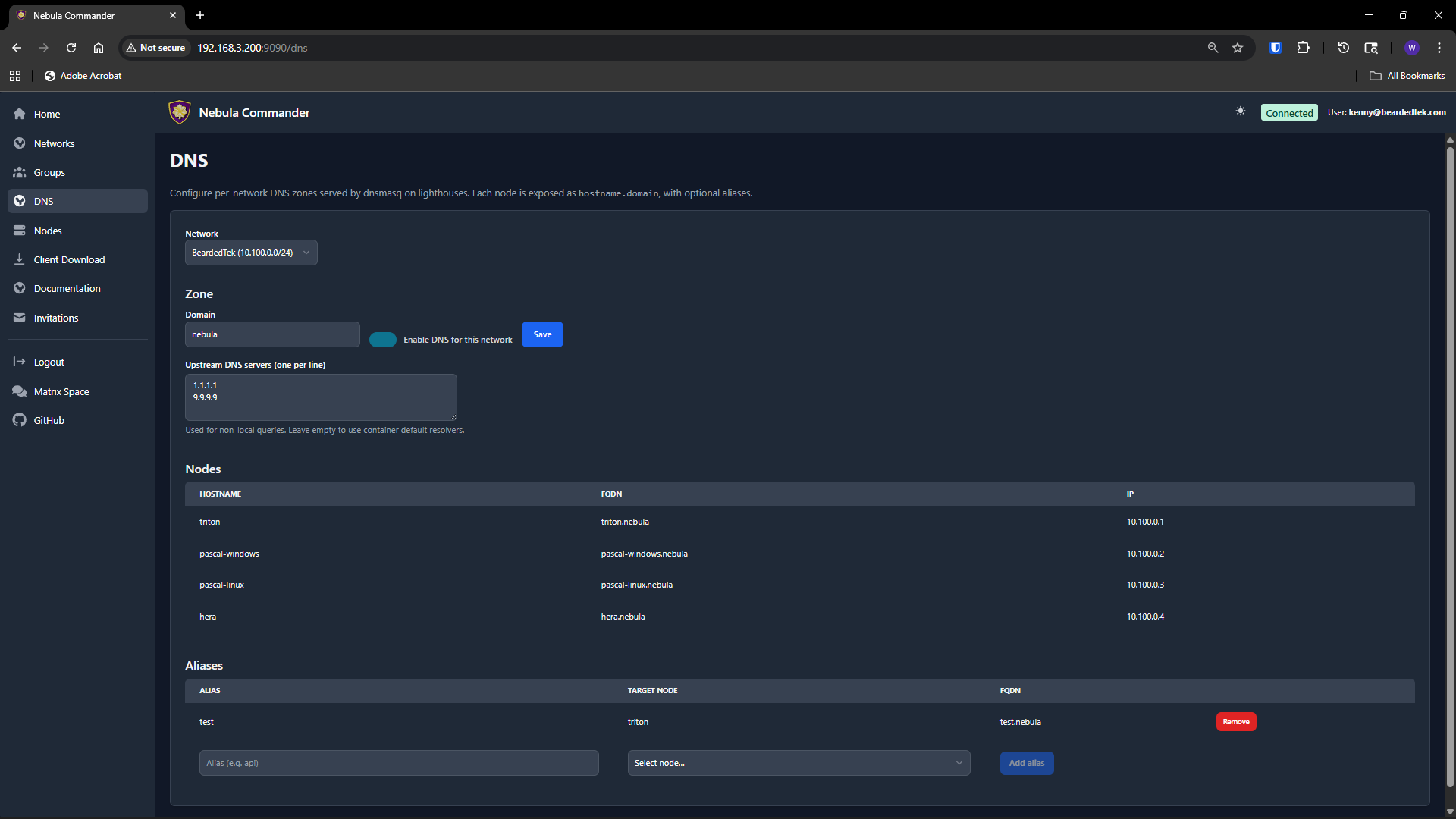Toggle light theme with the sun icon
The height and width of the screenshot is (819, 1456).
(x=1241, y=111)
